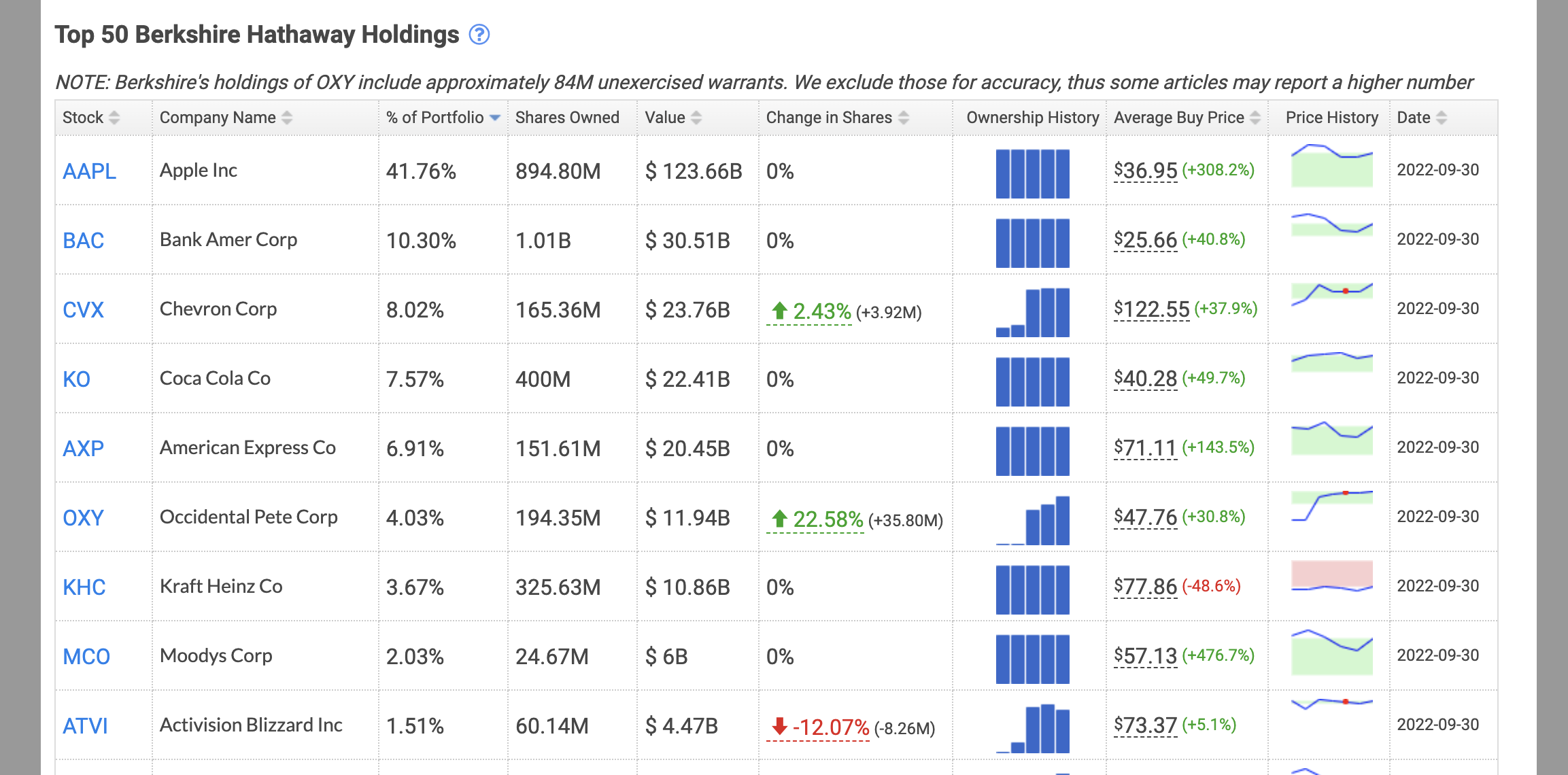The height and width of the screenshot is (775, 1568).
Task: Click Moodys ownership history bar chart
Action: tap(1032, 659)
